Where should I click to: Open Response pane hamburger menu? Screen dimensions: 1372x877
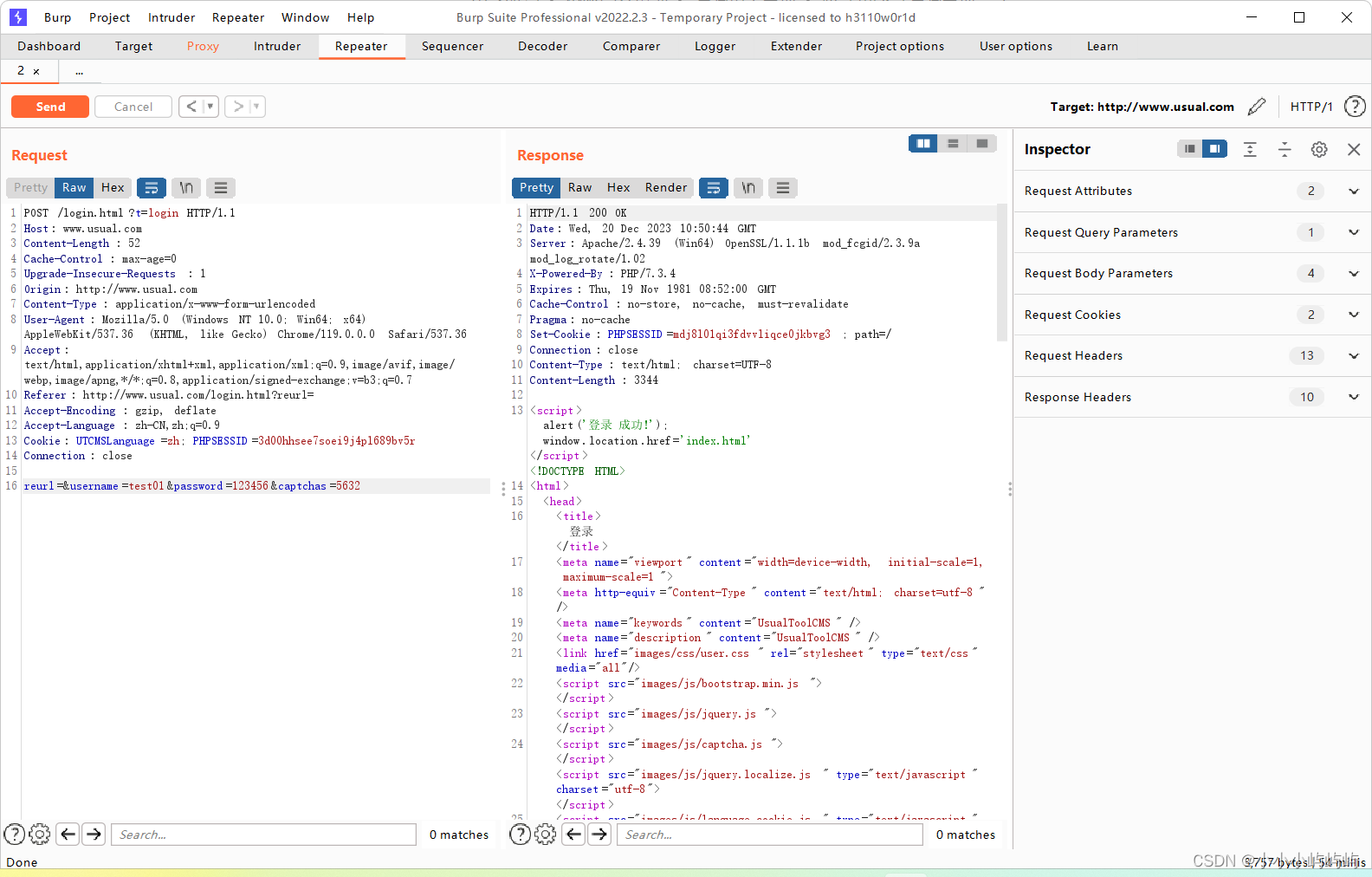(783, 187)
